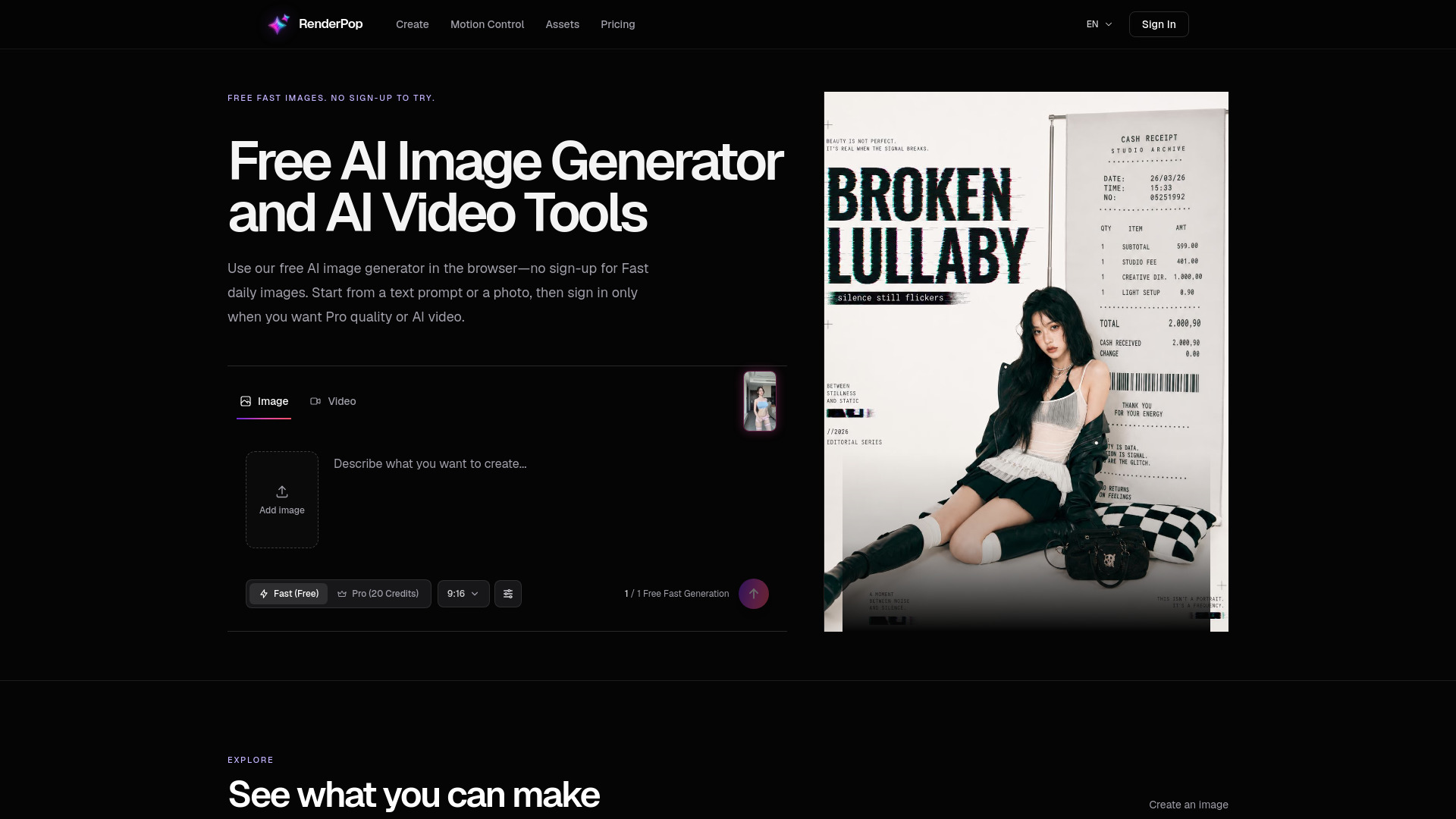This screenshot has width=1456, height=819.
Task: Open Motion Control in the navigation
Action: 487,24
